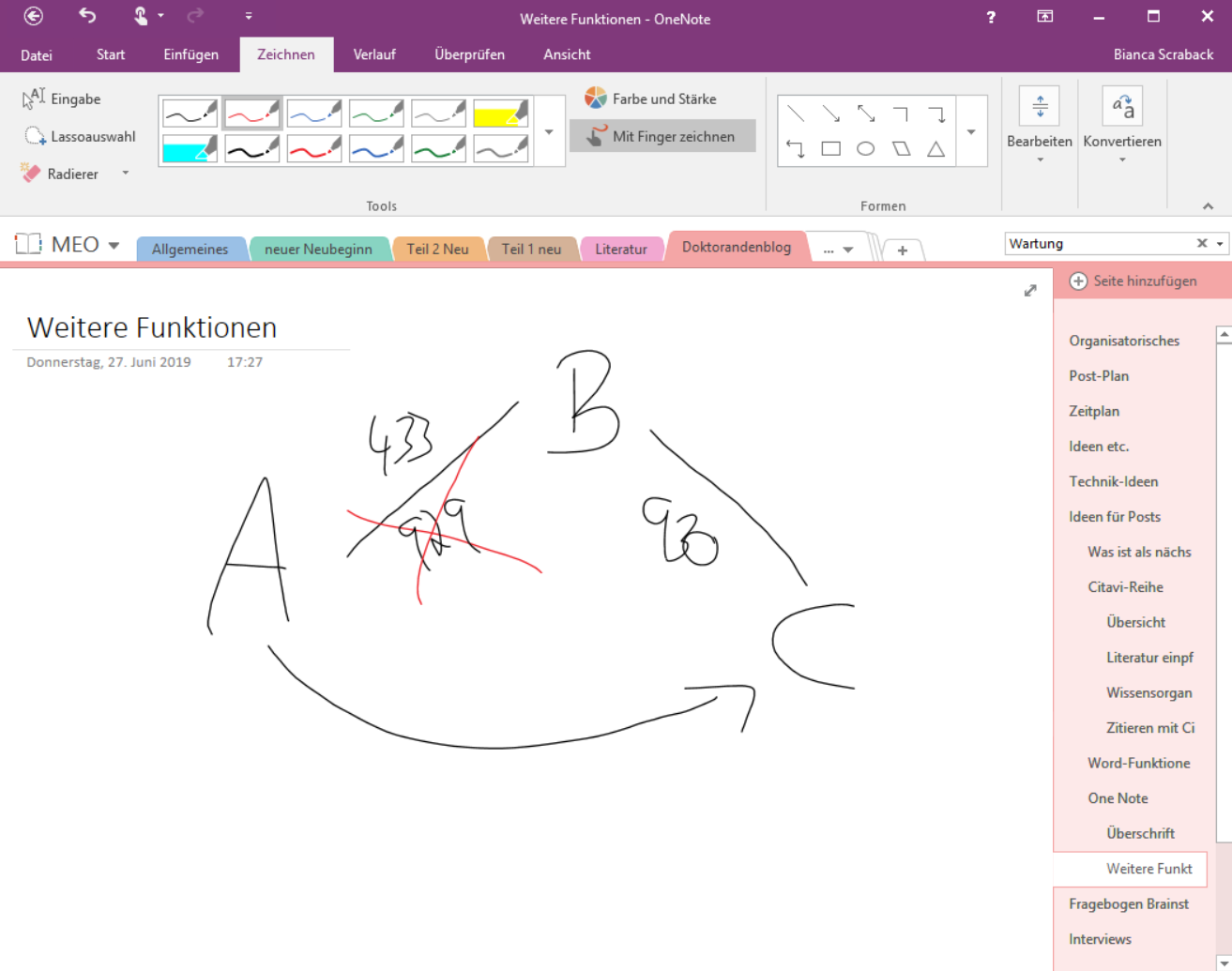Clear the Wartung search field
Image resolution: width=1232 pixels, height=971 pixels.
tap(1202, 243)
